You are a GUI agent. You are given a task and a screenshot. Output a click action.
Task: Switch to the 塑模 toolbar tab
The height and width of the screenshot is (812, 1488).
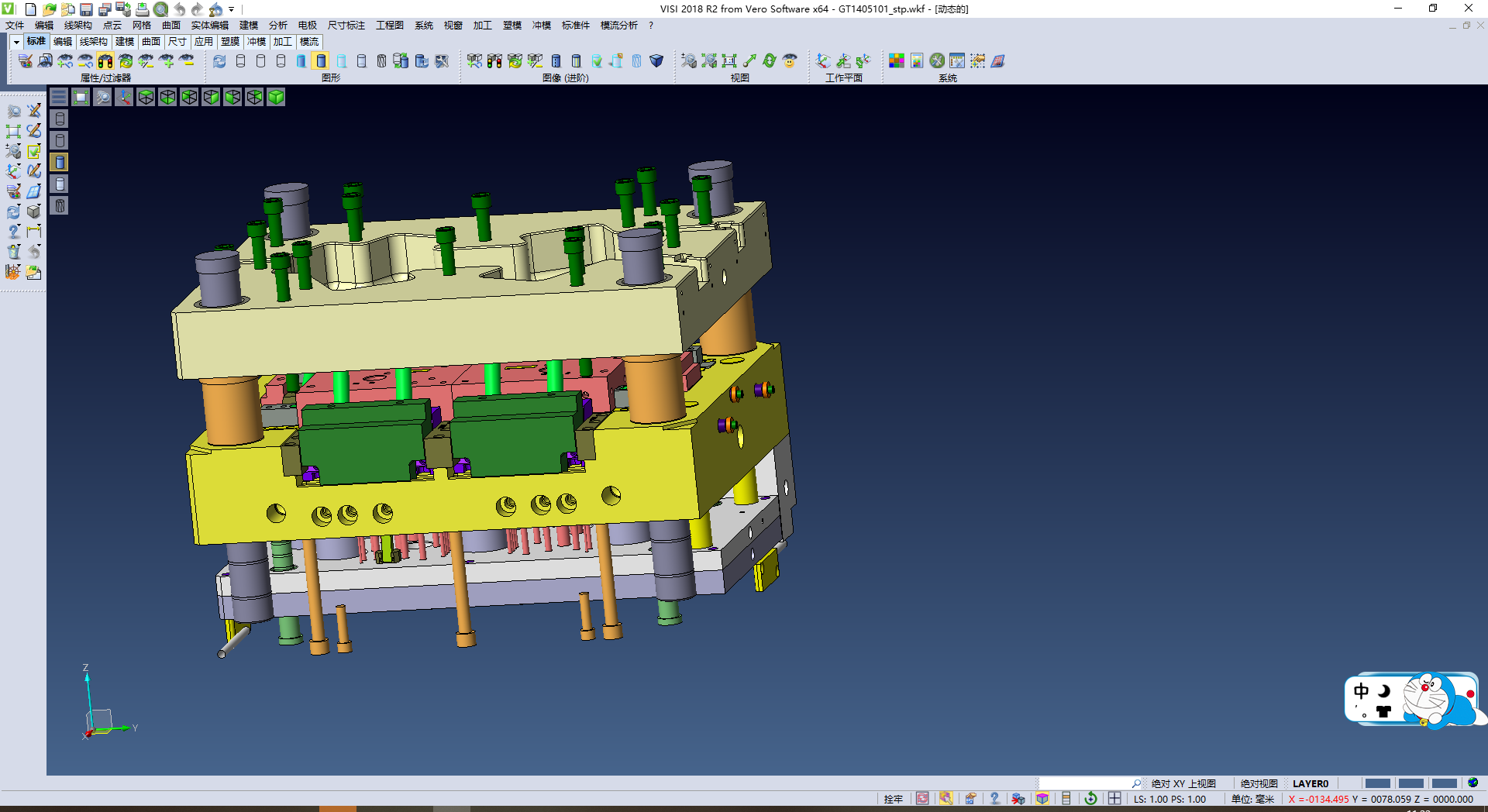[230, 42]
